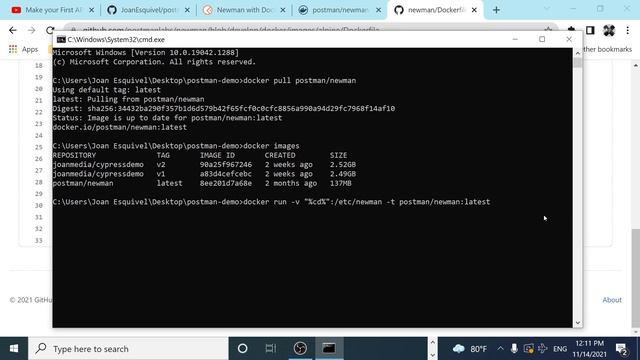Click the 'Type here to search' box

pyautogui.click(x=128, y=349)
